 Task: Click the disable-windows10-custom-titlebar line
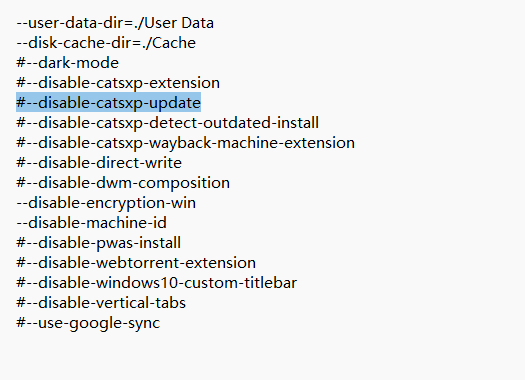coord(156,283)
